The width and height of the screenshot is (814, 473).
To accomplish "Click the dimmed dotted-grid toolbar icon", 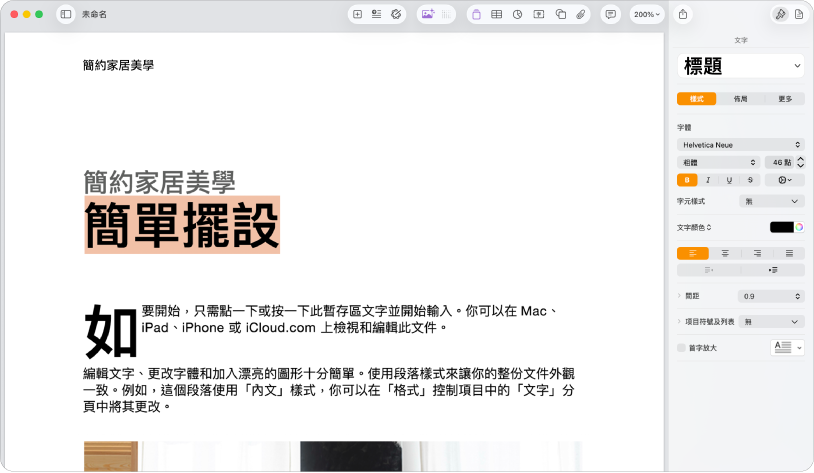I will pos(446,15).
